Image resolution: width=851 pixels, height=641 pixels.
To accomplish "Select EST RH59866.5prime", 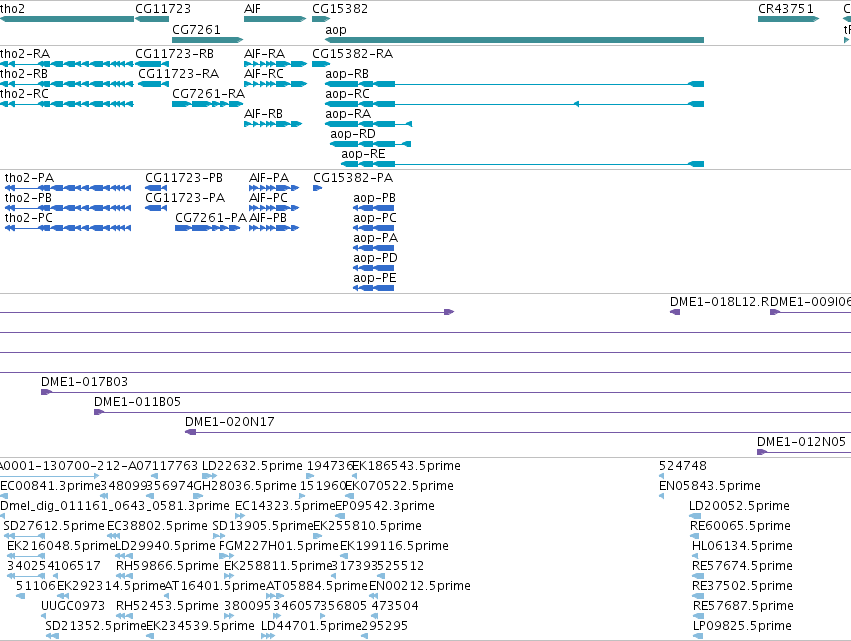I will [124, 576].
